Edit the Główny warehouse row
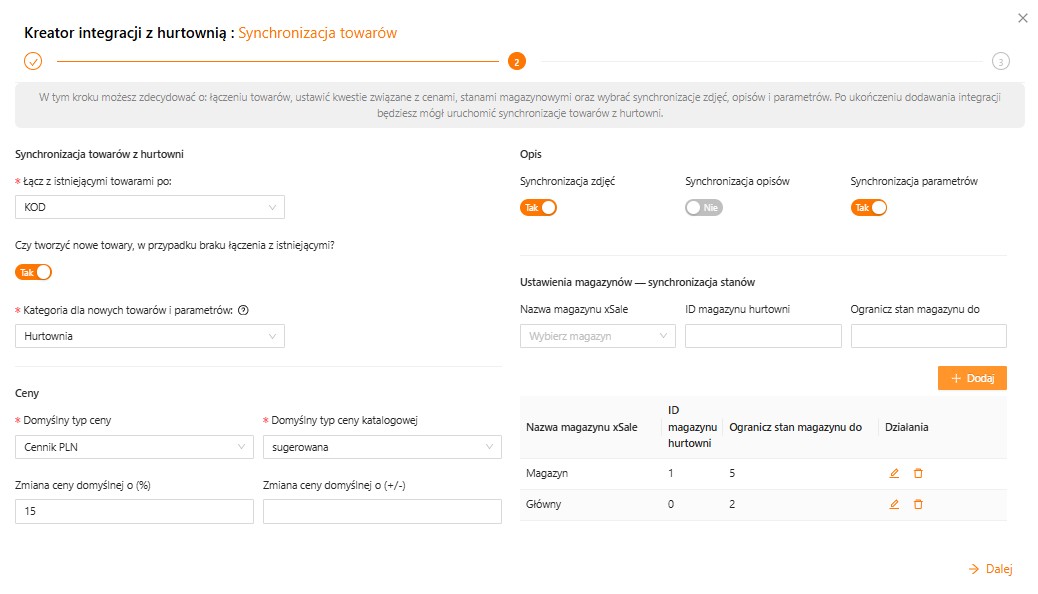 coord(894,505)
